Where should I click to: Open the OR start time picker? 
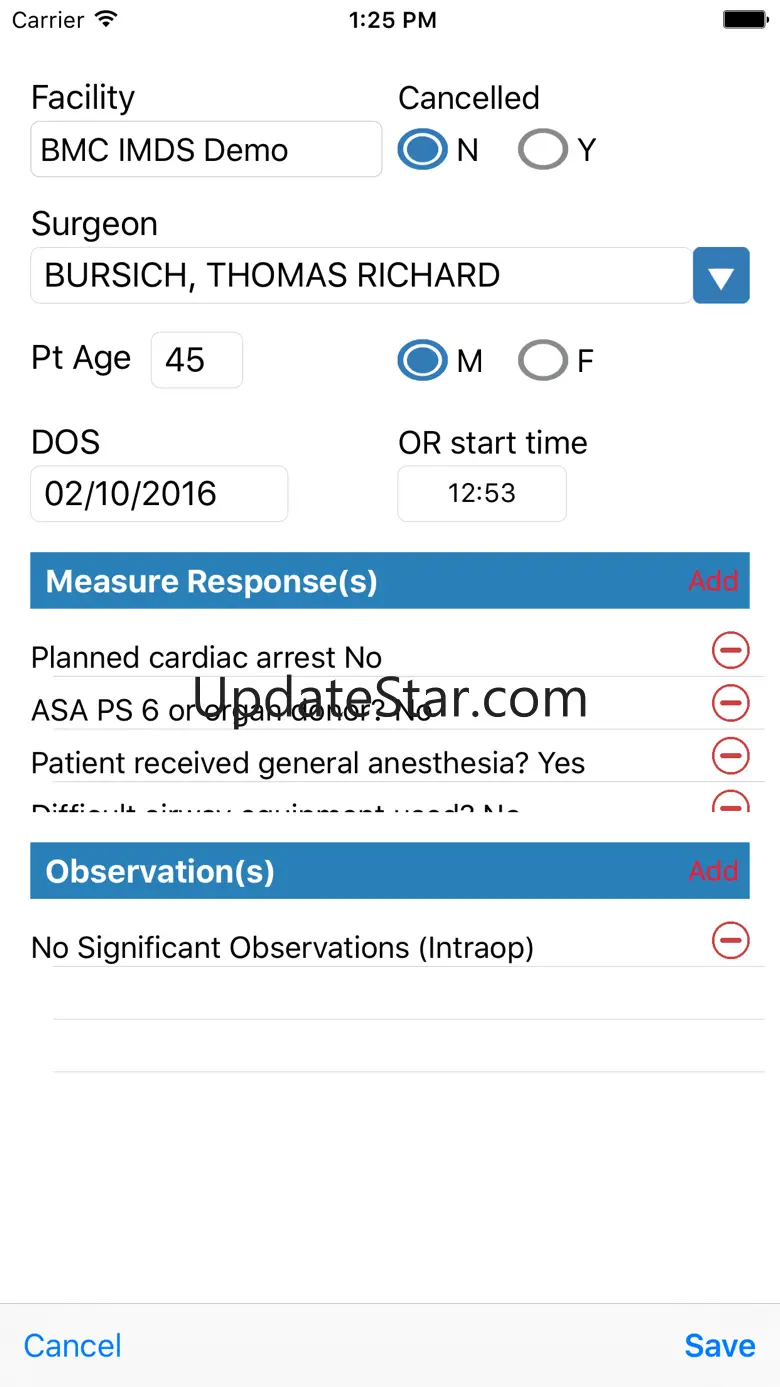coord(482,494)
